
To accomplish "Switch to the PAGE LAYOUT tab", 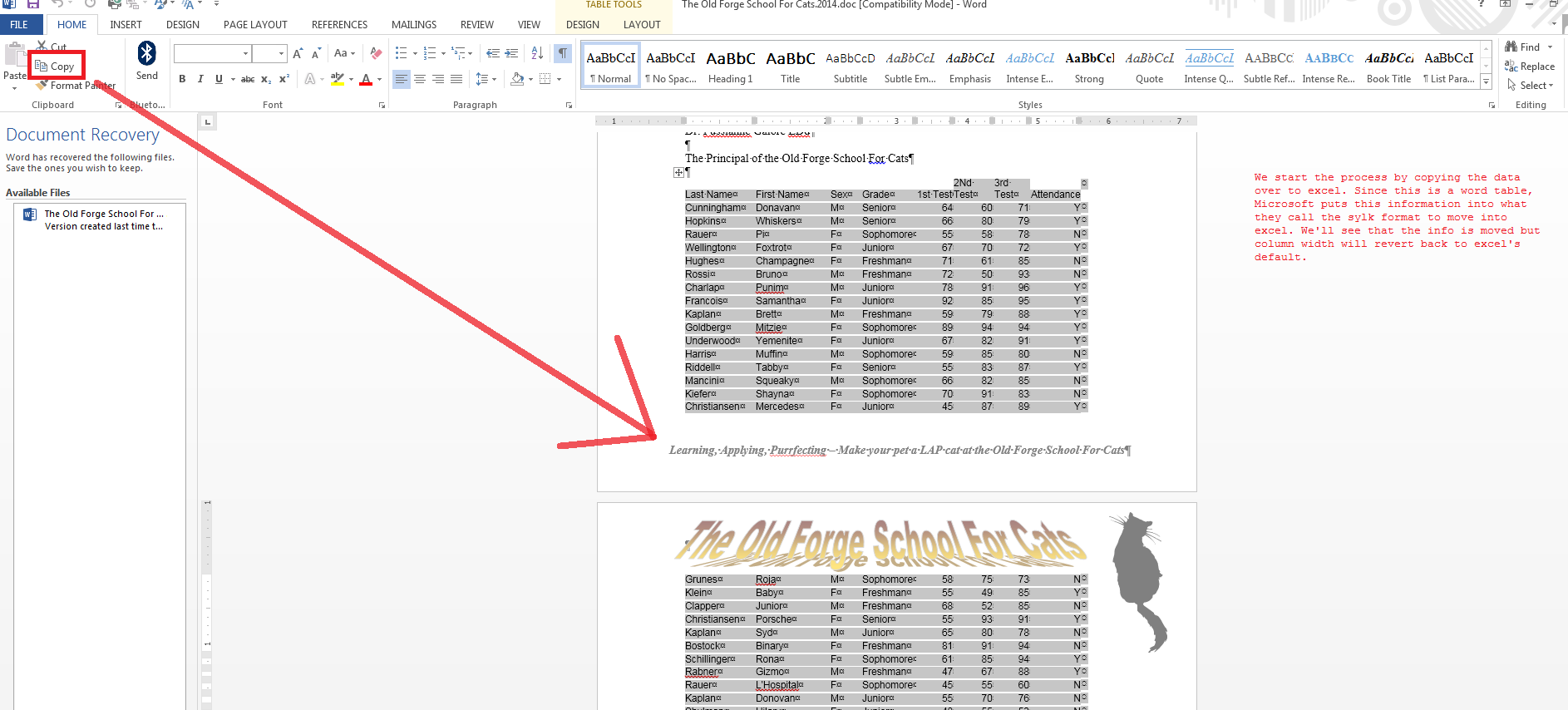I will tap(255, 25).
